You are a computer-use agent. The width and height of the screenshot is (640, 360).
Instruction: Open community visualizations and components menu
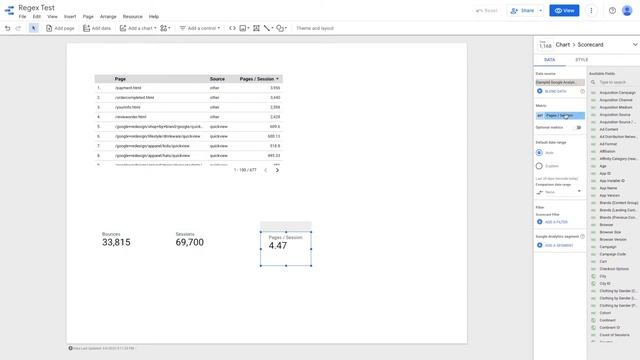point(165,28)
